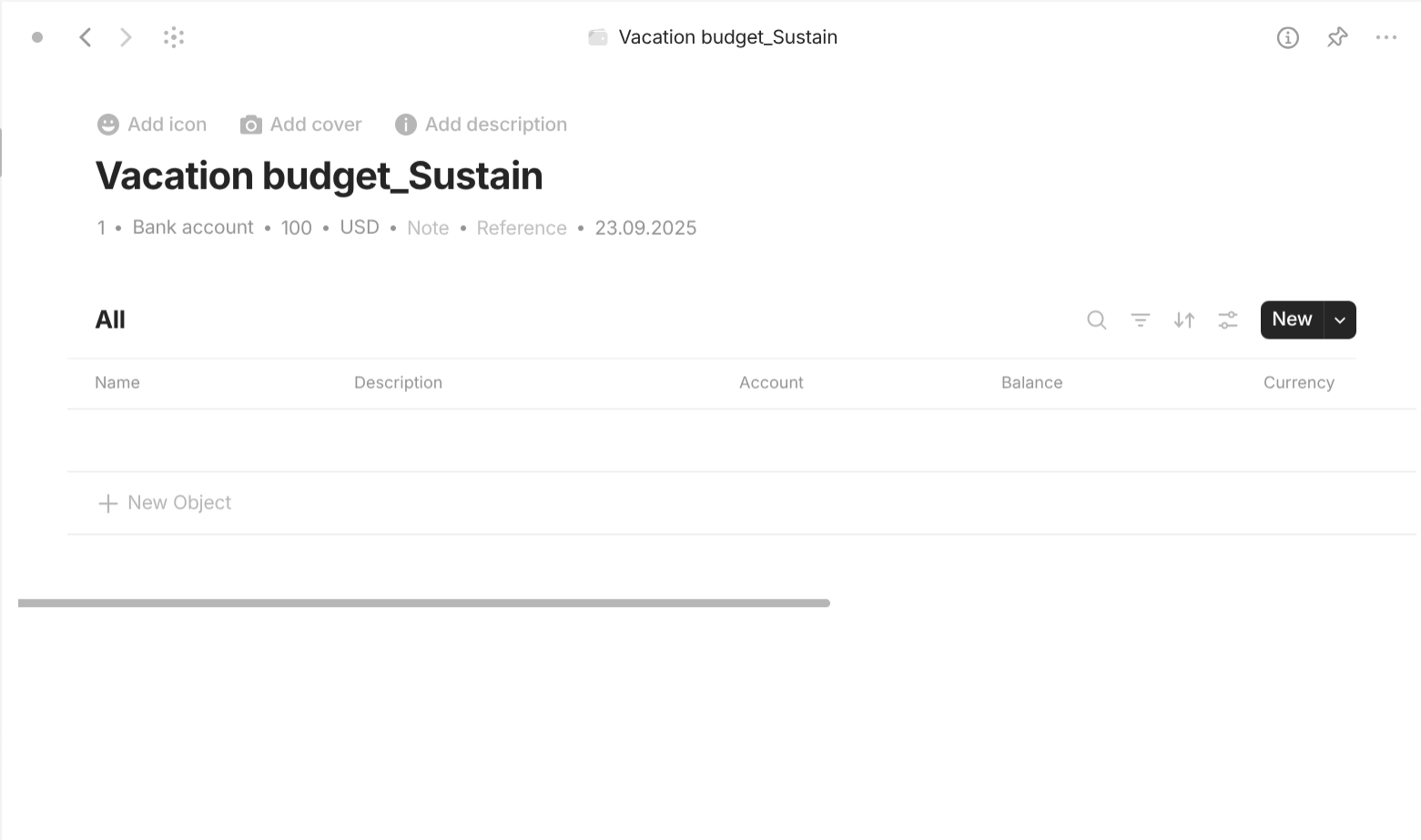The image size is (1421, 840).
Task: Select the All view tab
Action: (x=110, y=319)
